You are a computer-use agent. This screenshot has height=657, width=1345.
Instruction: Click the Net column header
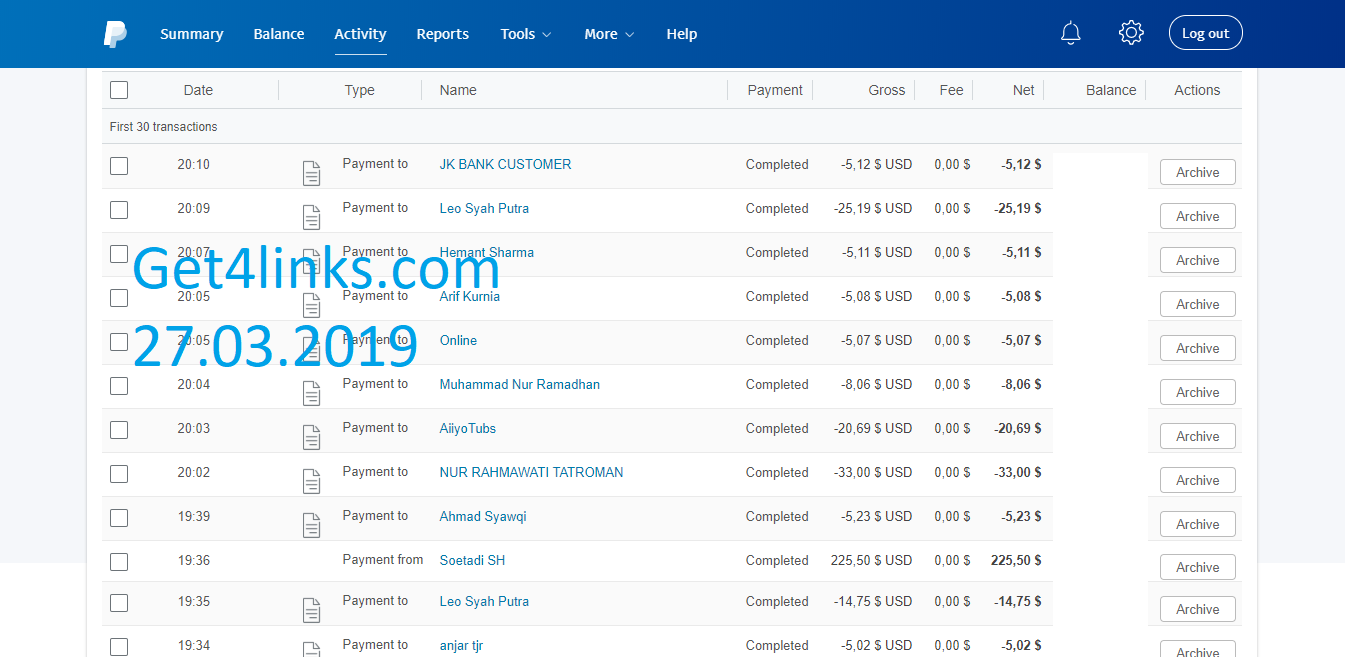1023,90
